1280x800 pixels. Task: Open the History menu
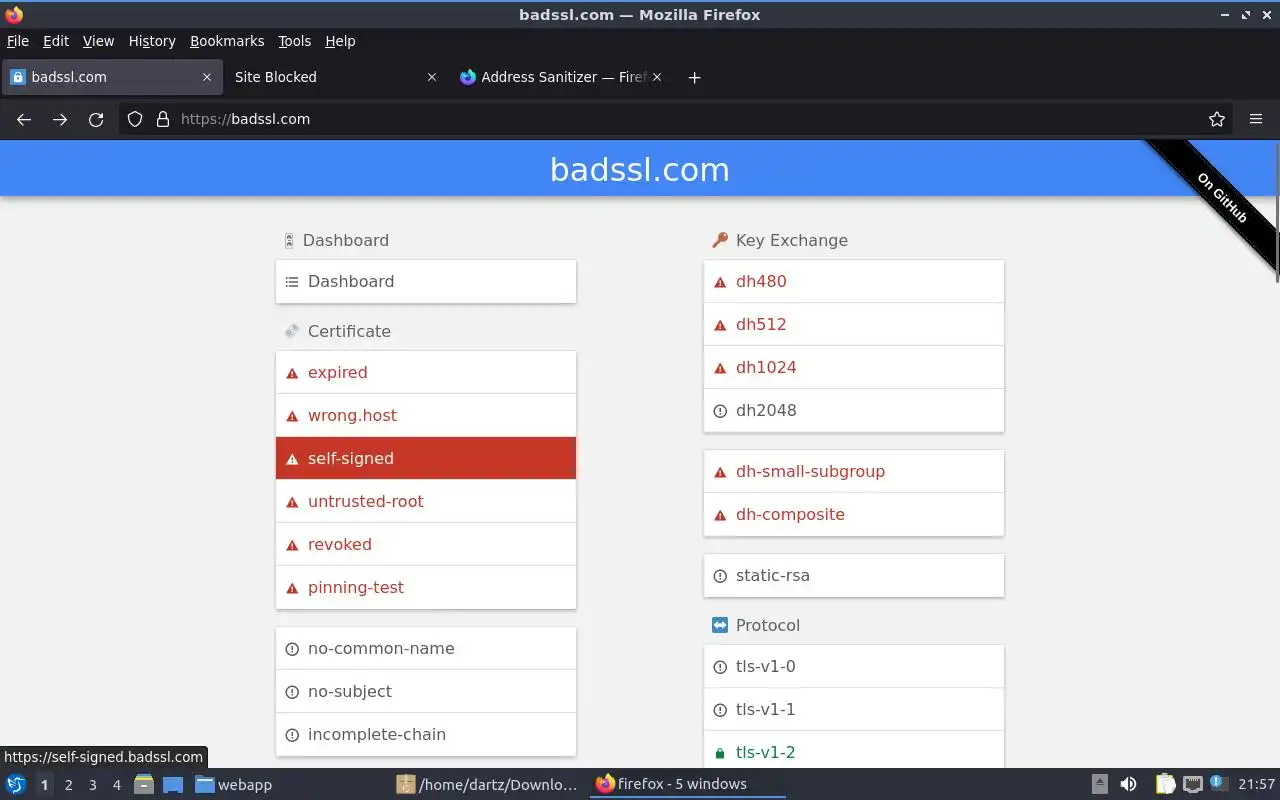coord(152,41)
